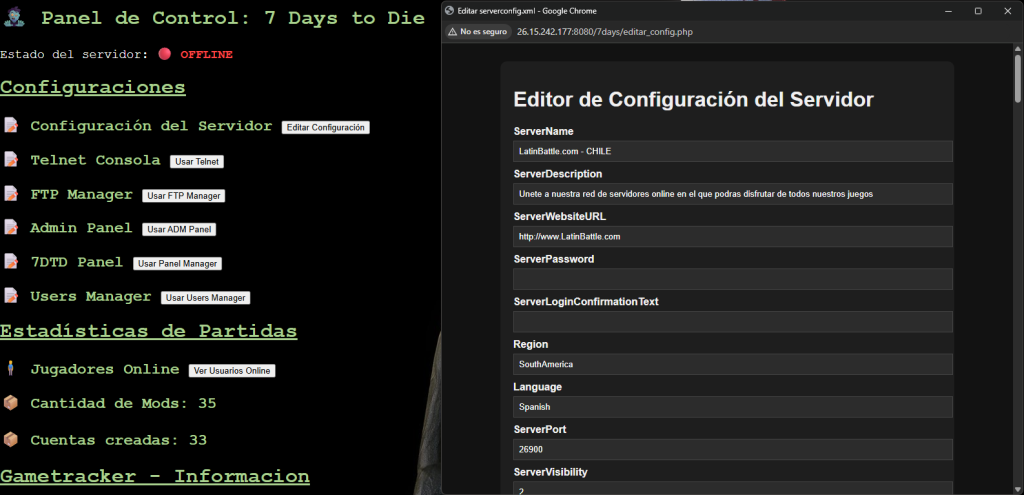Open Usar Users Manager button
The height and width of the screenshot is (495, 1024).
point(206,298)
